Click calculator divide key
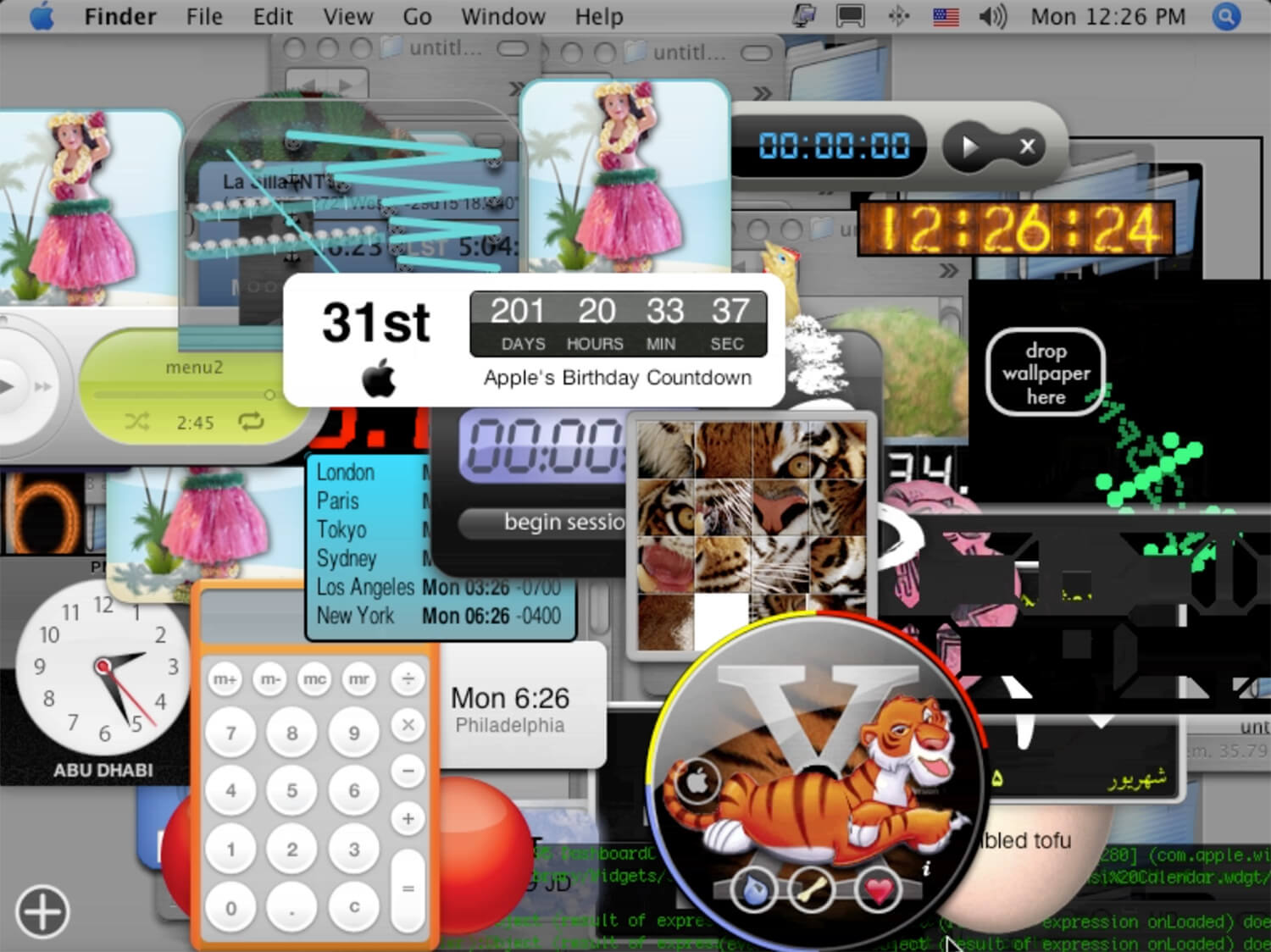The width and height of the screenshot is (1271, 952). (408, 679)
